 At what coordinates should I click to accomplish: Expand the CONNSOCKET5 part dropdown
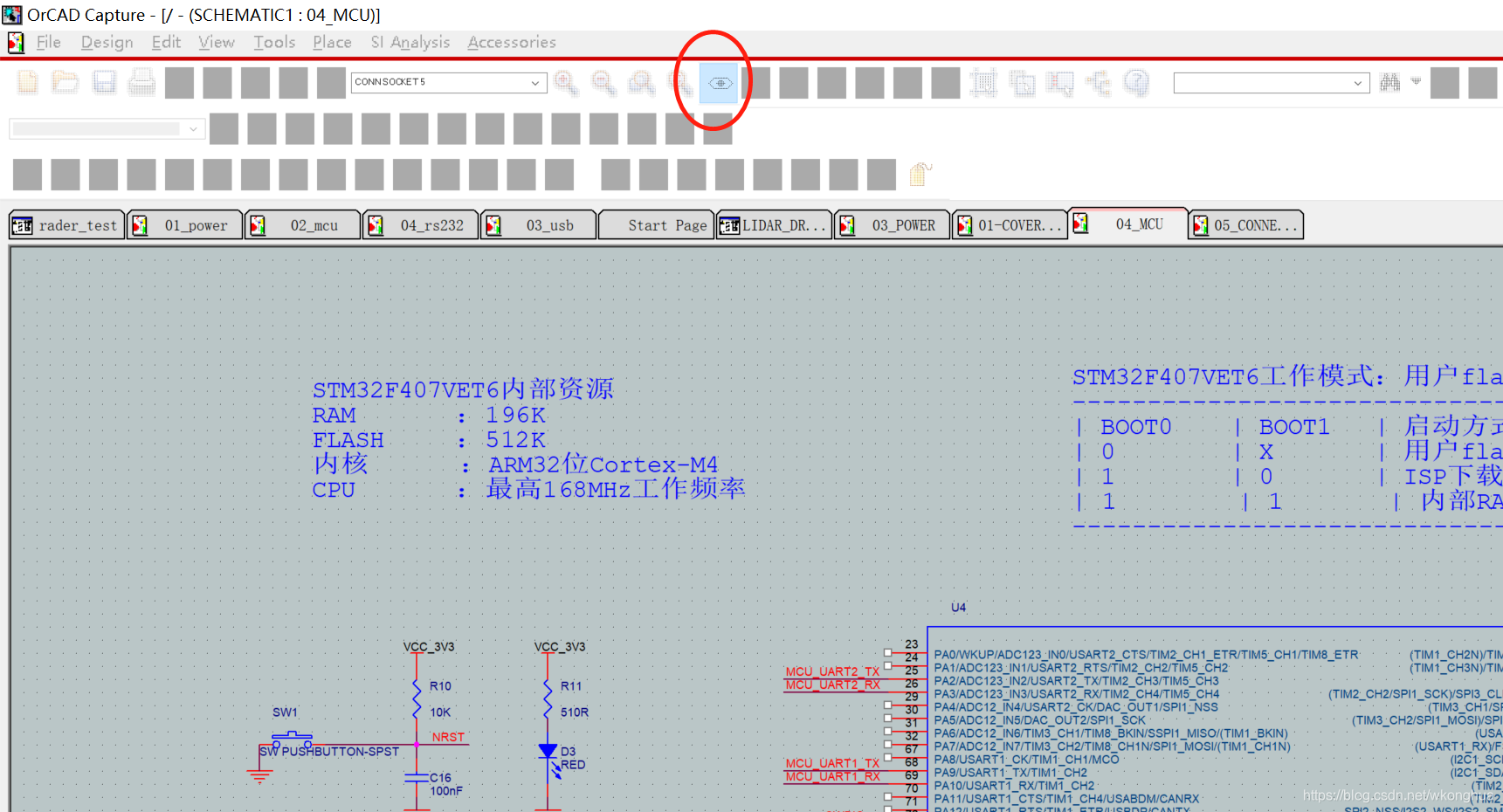pyautogui.click(x=535, y=83)
